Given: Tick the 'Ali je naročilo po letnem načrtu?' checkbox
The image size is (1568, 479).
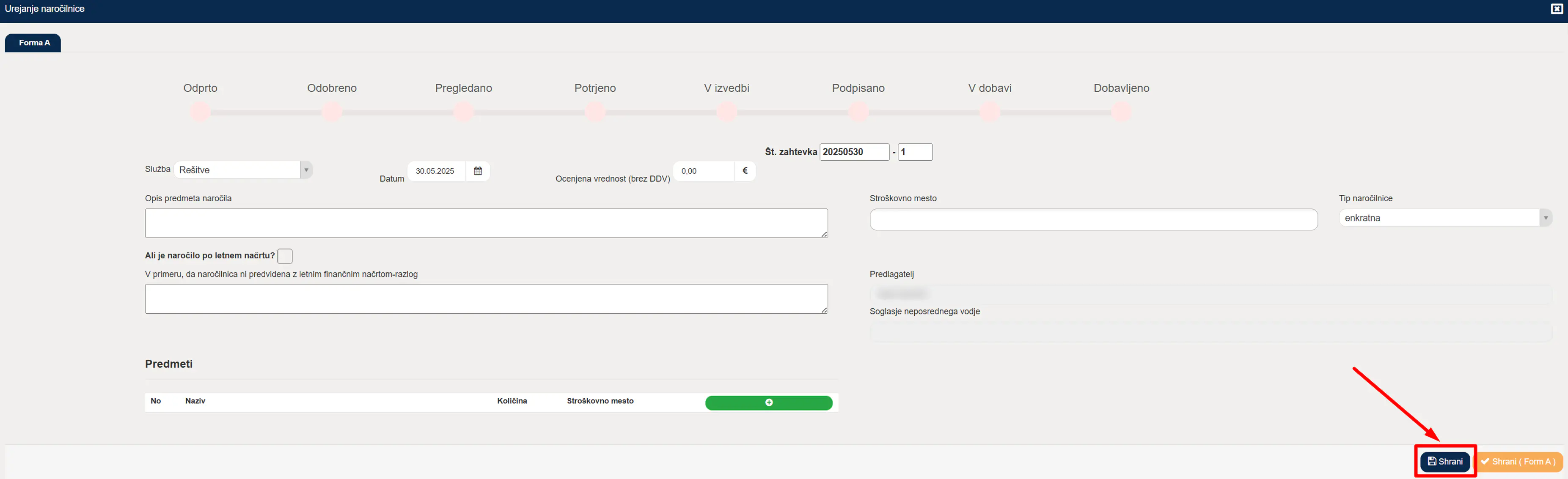Looking at the screenshot, I should click(285, 256).
